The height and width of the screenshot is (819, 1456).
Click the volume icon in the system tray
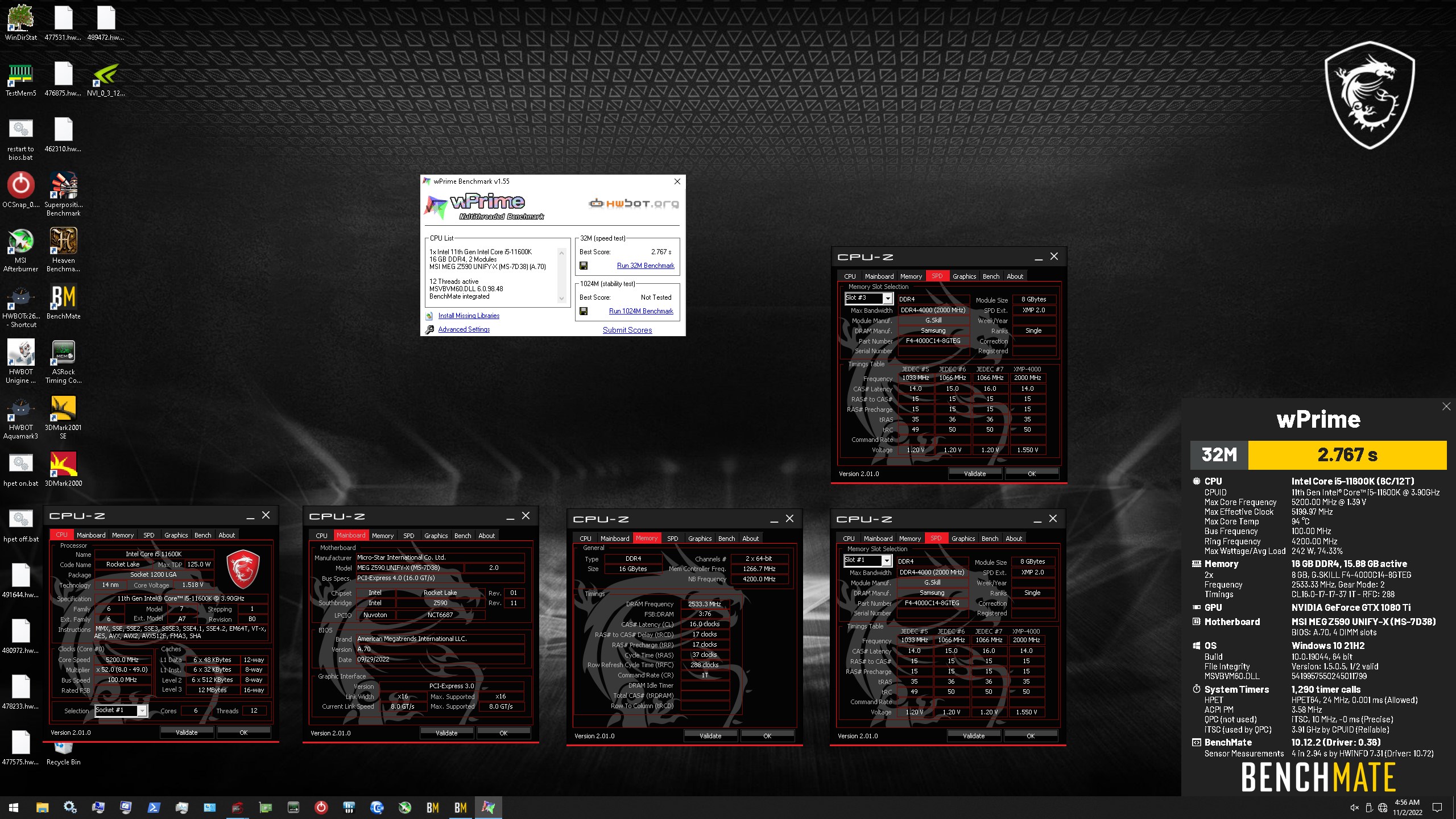[x=1355, y=808]
